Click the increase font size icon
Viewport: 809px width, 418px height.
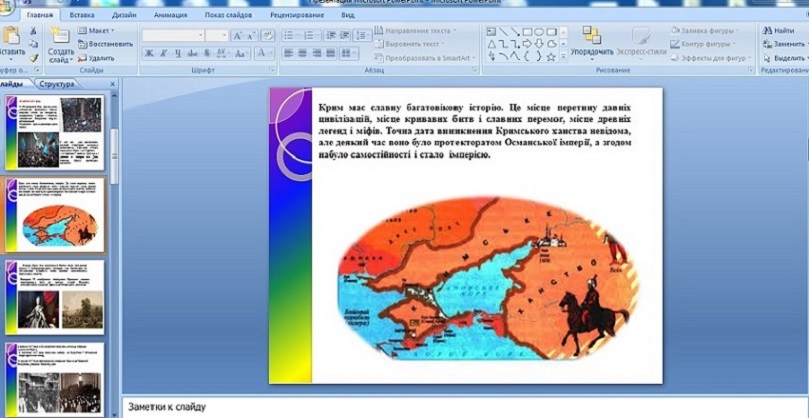pyautogui.click(x=238, y=36)
